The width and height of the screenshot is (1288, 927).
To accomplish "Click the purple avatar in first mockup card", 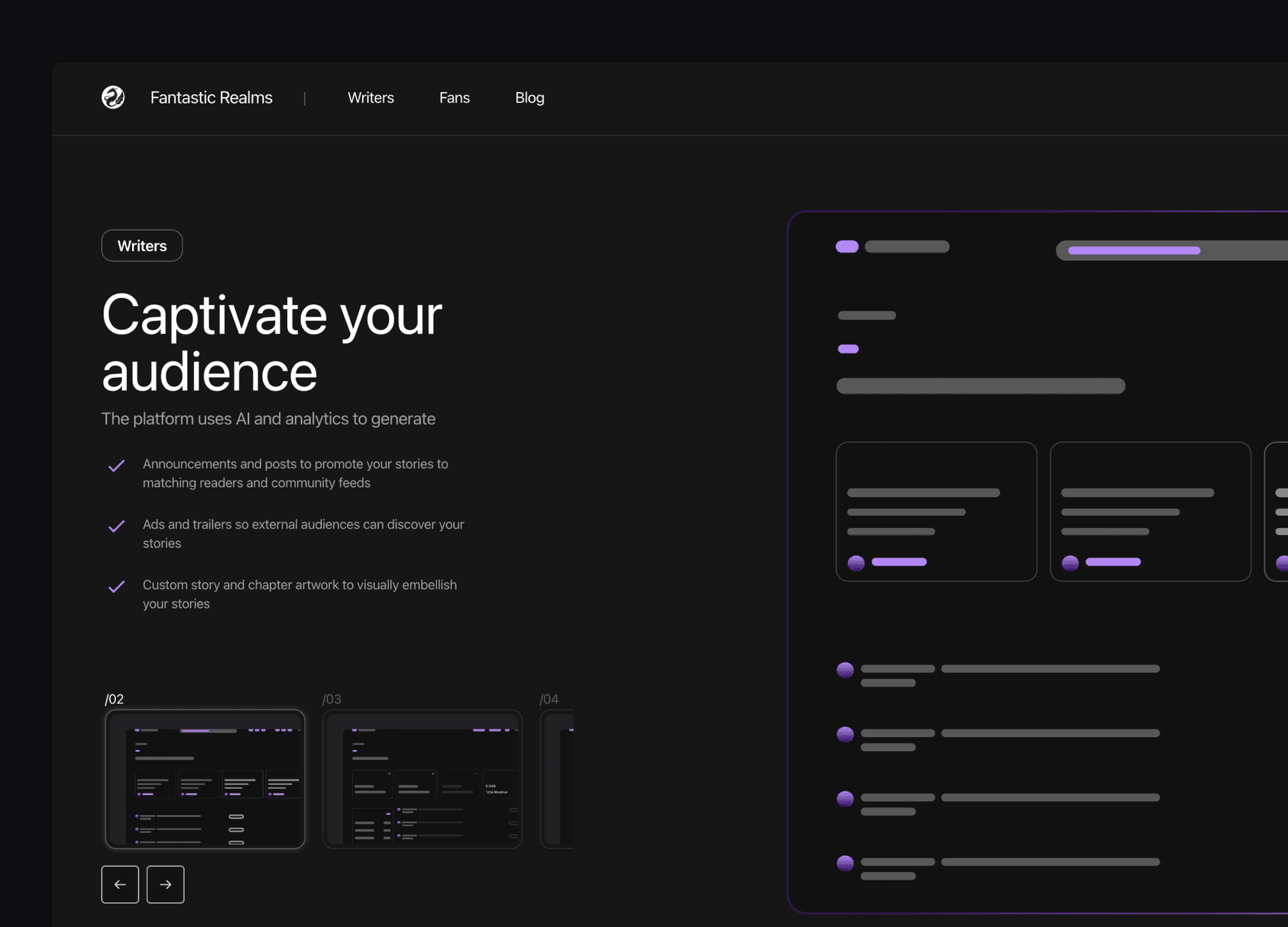I will pos(856,562).
